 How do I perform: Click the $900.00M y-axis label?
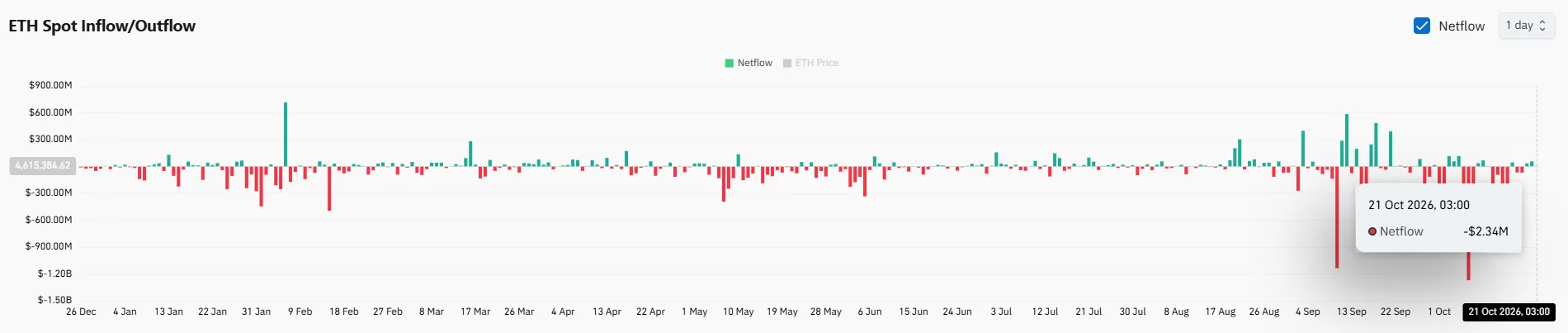50,85
